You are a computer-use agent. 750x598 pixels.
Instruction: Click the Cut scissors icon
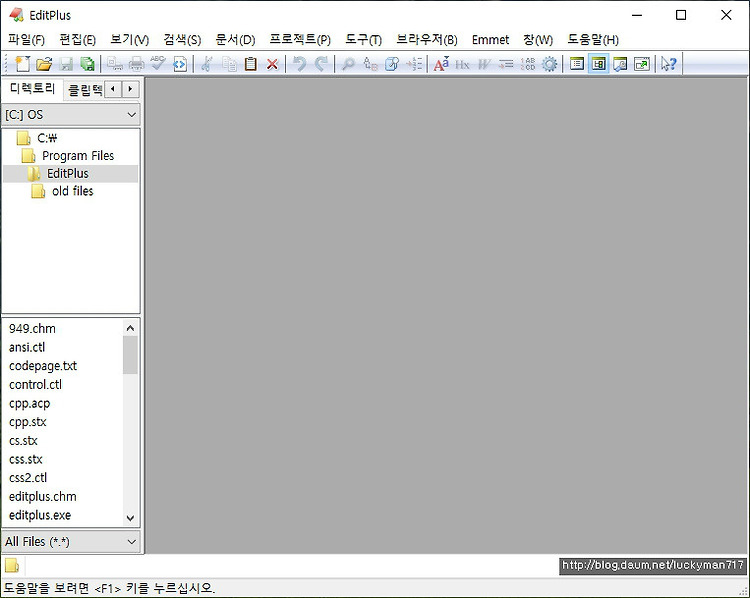tap(207, 64)
